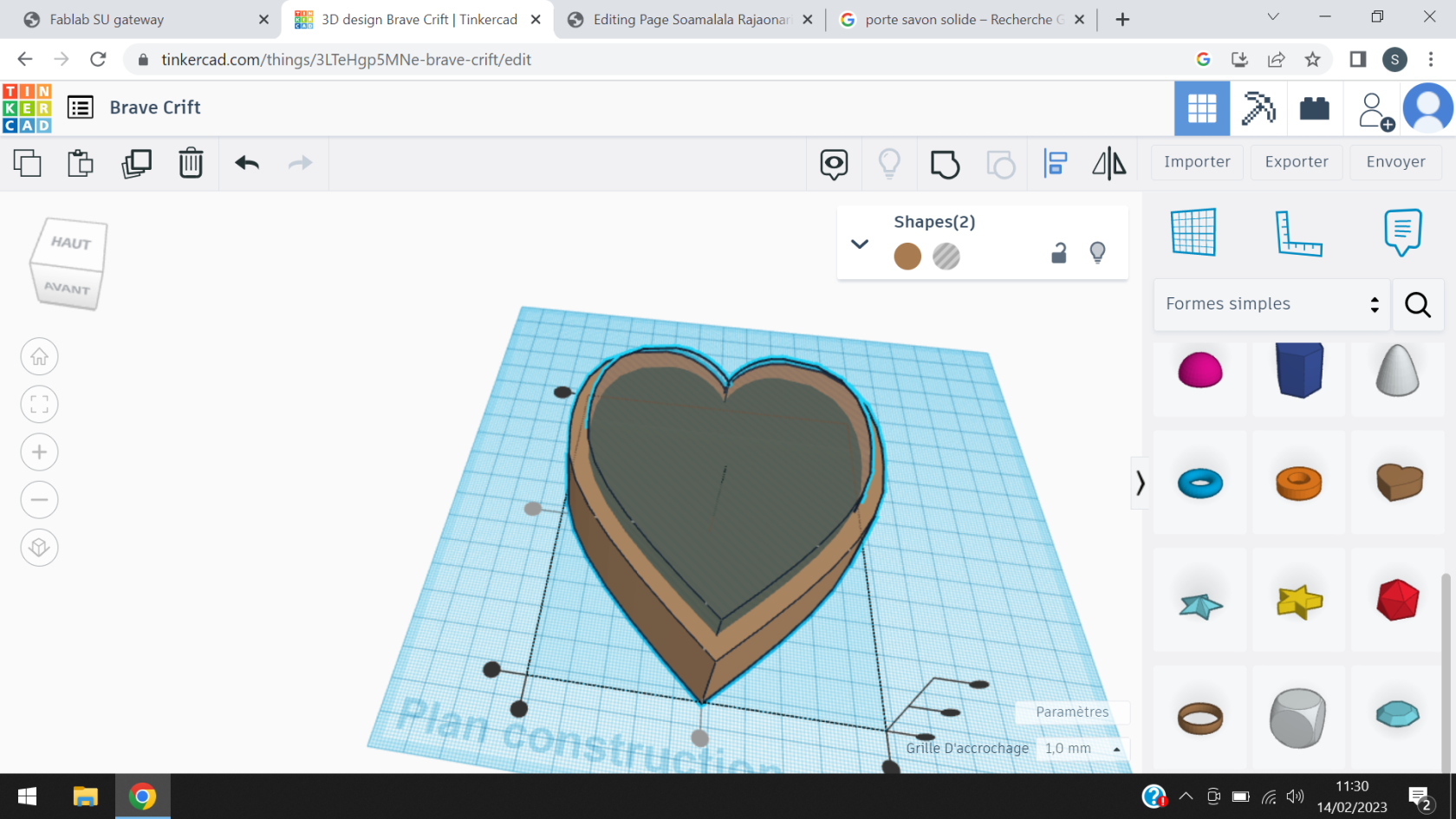
Task: Choose the striped hole swatch
Action: click(946, 257)
